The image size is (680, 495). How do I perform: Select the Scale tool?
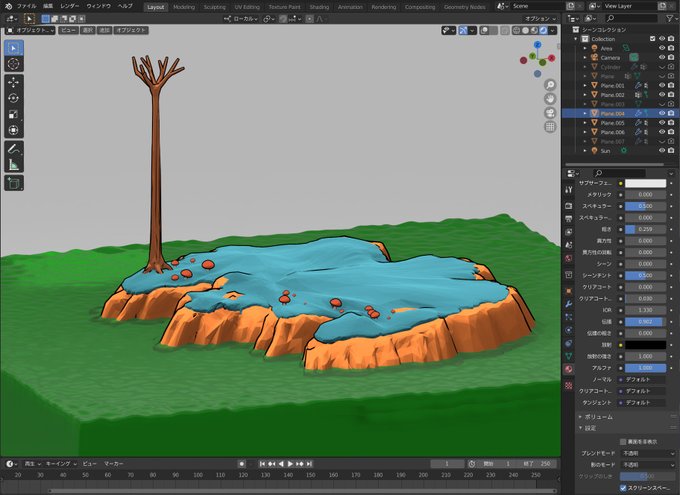tap(13, 114)
